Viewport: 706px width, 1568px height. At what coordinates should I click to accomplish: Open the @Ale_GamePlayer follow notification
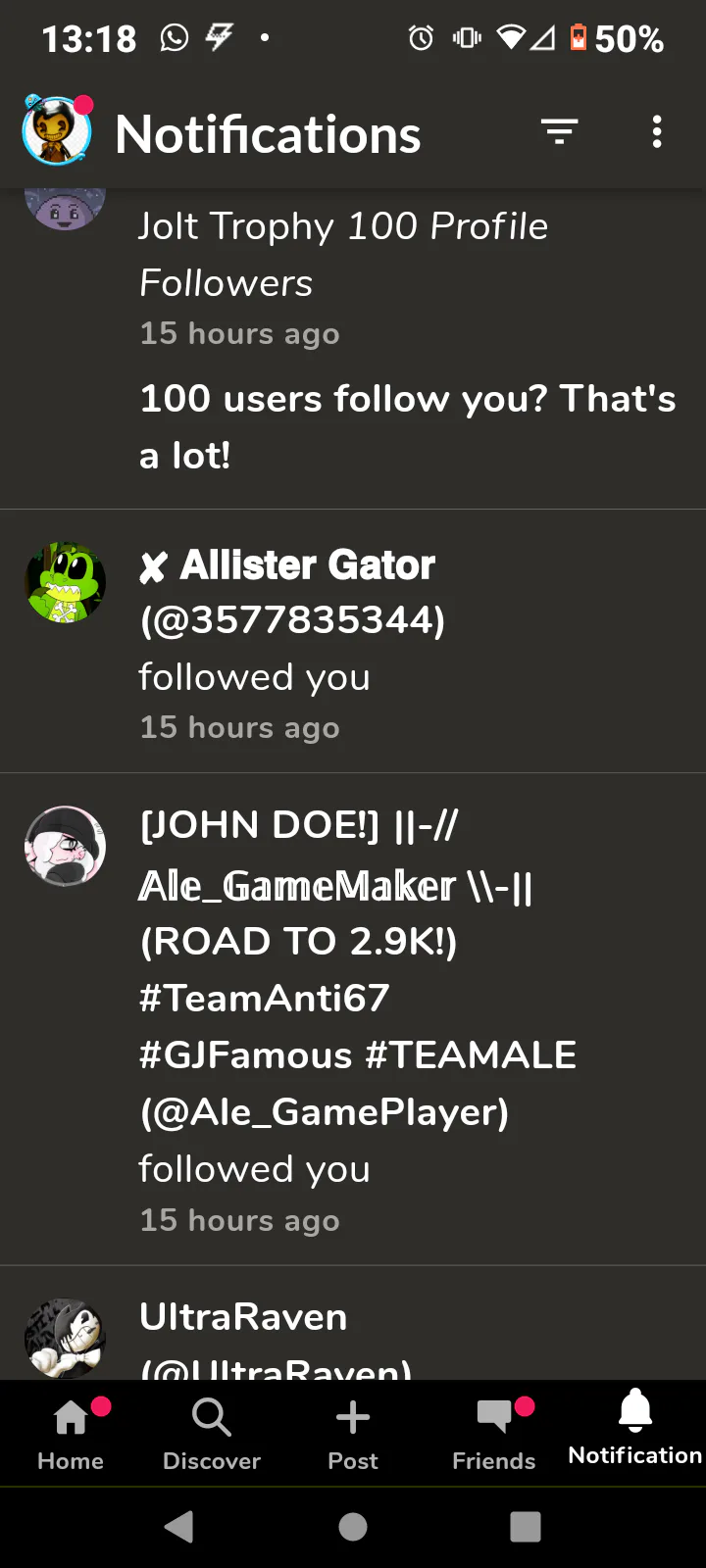pyautogui.click(x=353, y=1020)
